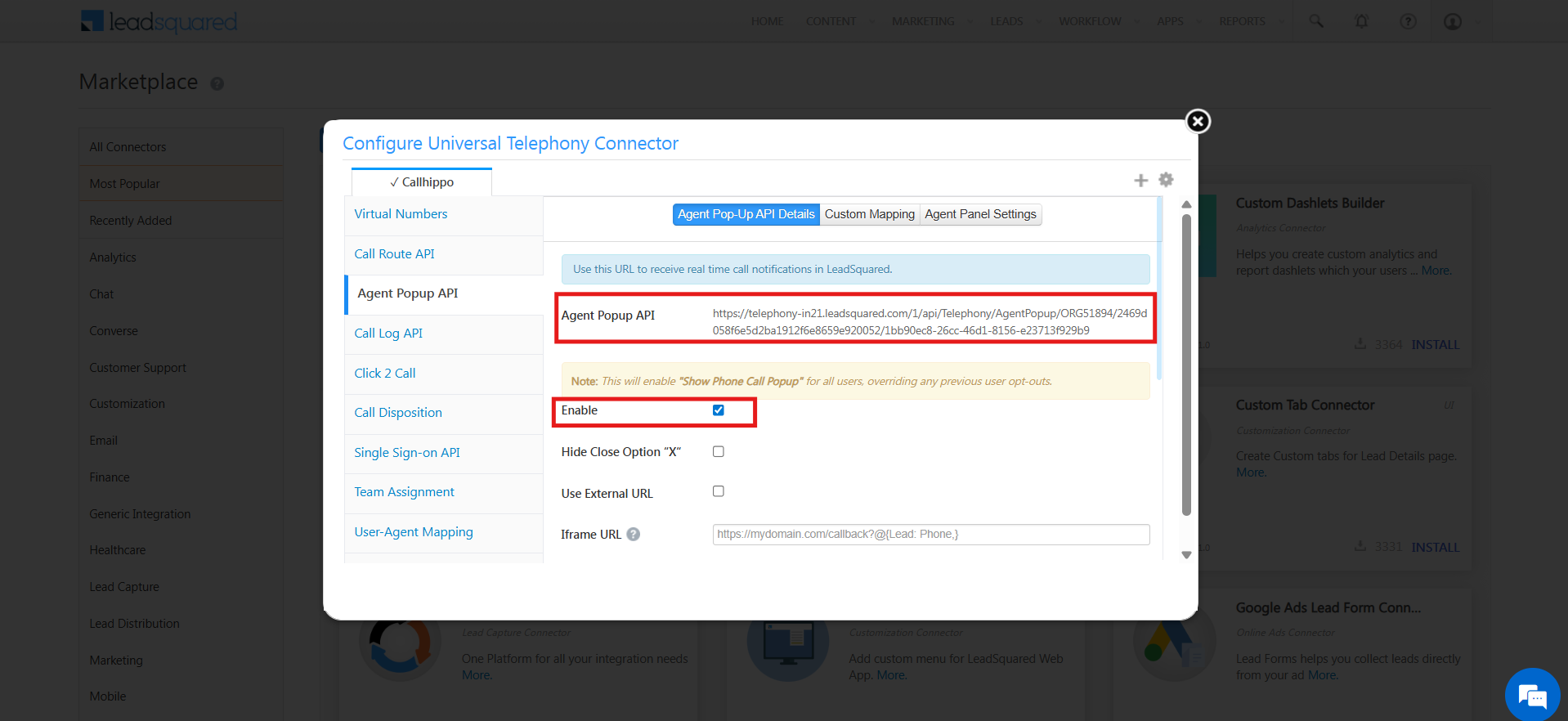1568x721 pixels.
Task: Open Call Route API section
Action: click(x=444, y=254)
